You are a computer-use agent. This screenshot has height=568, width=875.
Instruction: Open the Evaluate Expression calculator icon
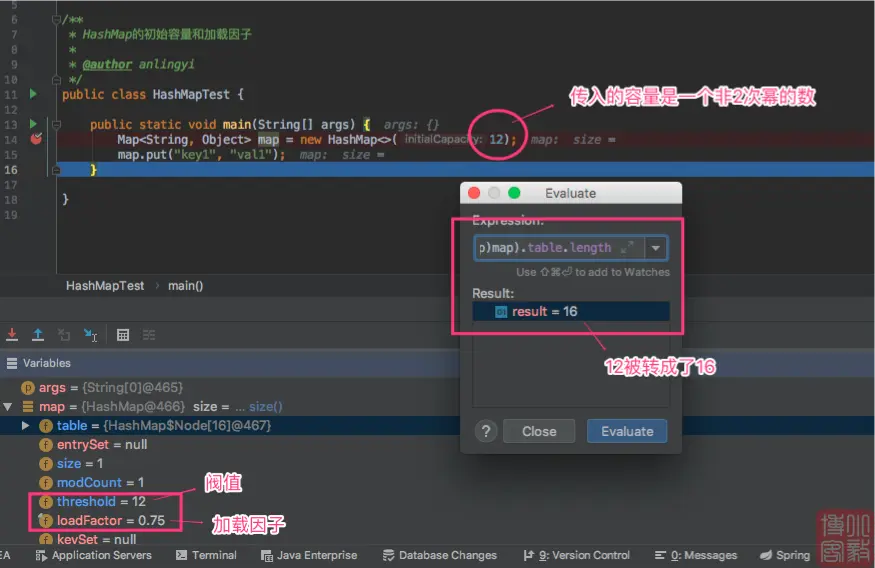click(123, 335)
